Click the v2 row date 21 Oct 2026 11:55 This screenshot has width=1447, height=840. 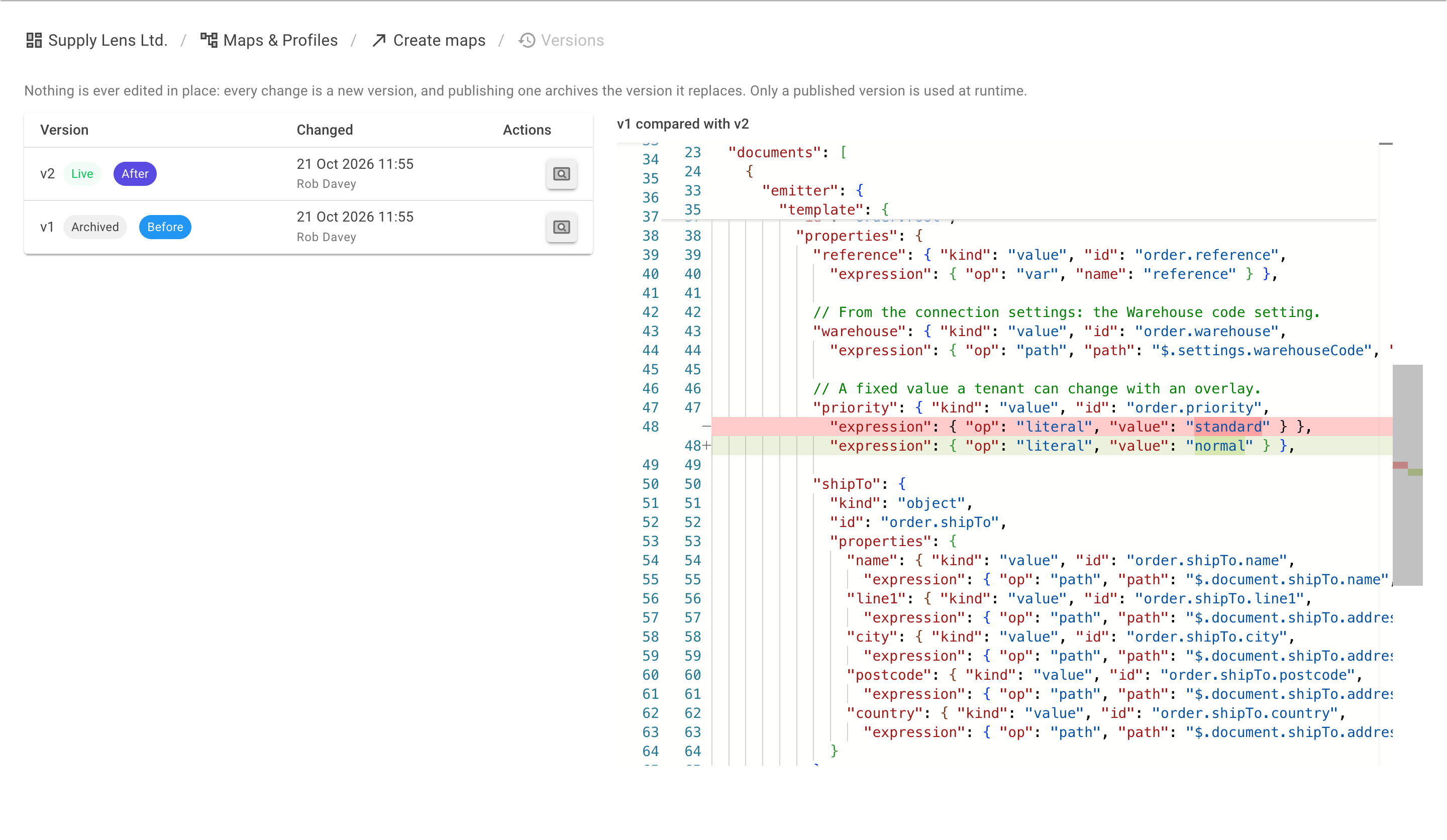point(355,164)
